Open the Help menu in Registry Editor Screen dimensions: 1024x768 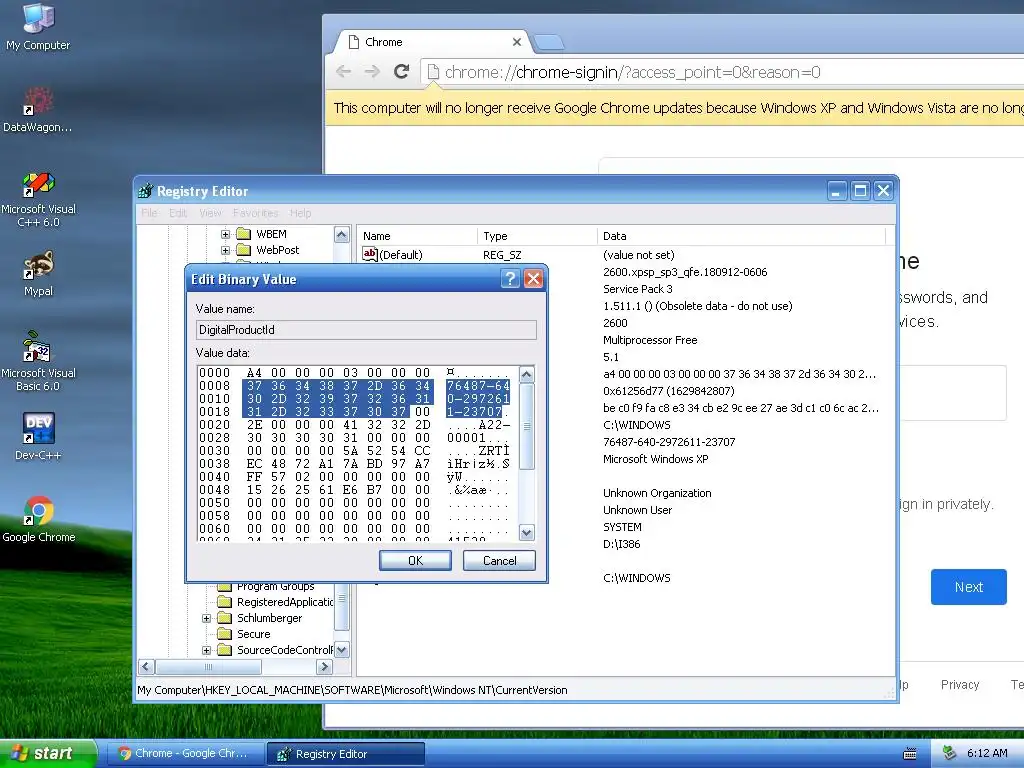[300, 213]
